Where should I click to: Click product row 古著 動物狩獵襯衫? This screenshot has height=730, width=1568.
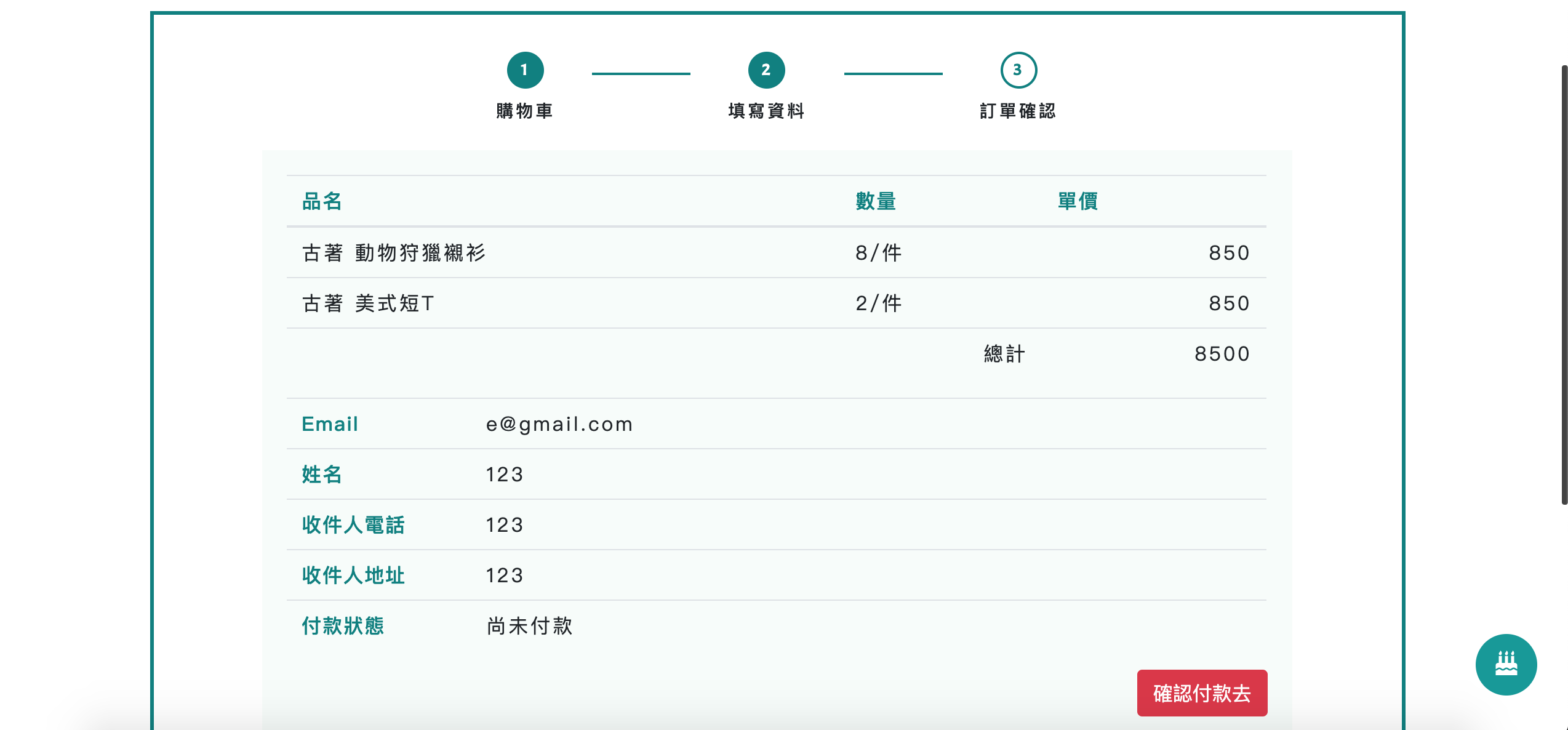393,252
